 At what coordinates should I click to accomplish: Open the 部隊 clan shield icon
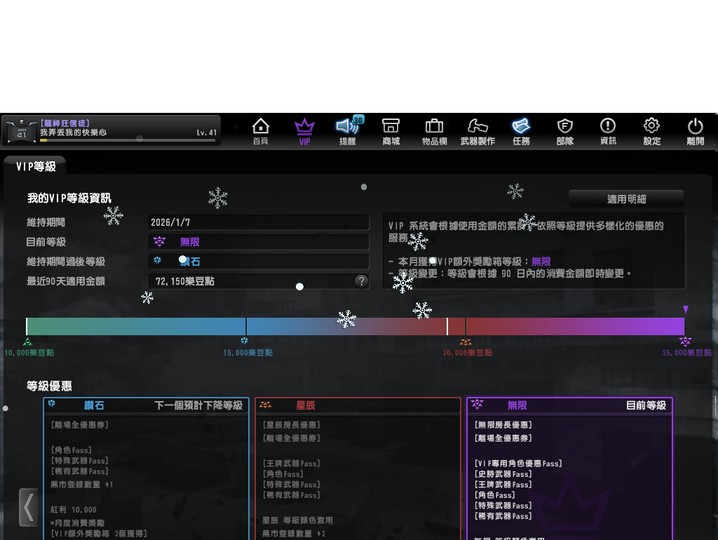pos(565,130)
